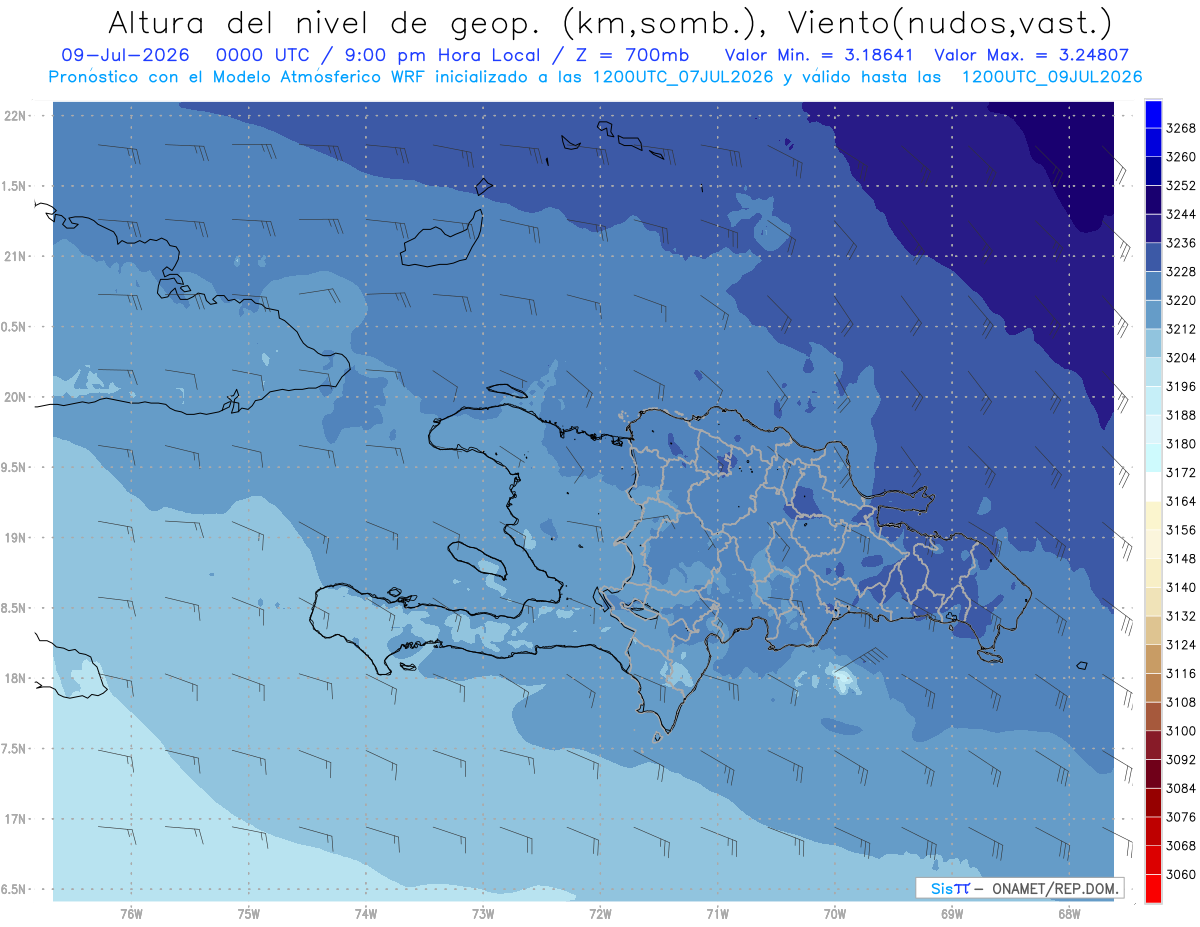Viewport: 1200px width, 927px height.
Task: Click the '3076' colorbar value
Action: coord(1180,817)
